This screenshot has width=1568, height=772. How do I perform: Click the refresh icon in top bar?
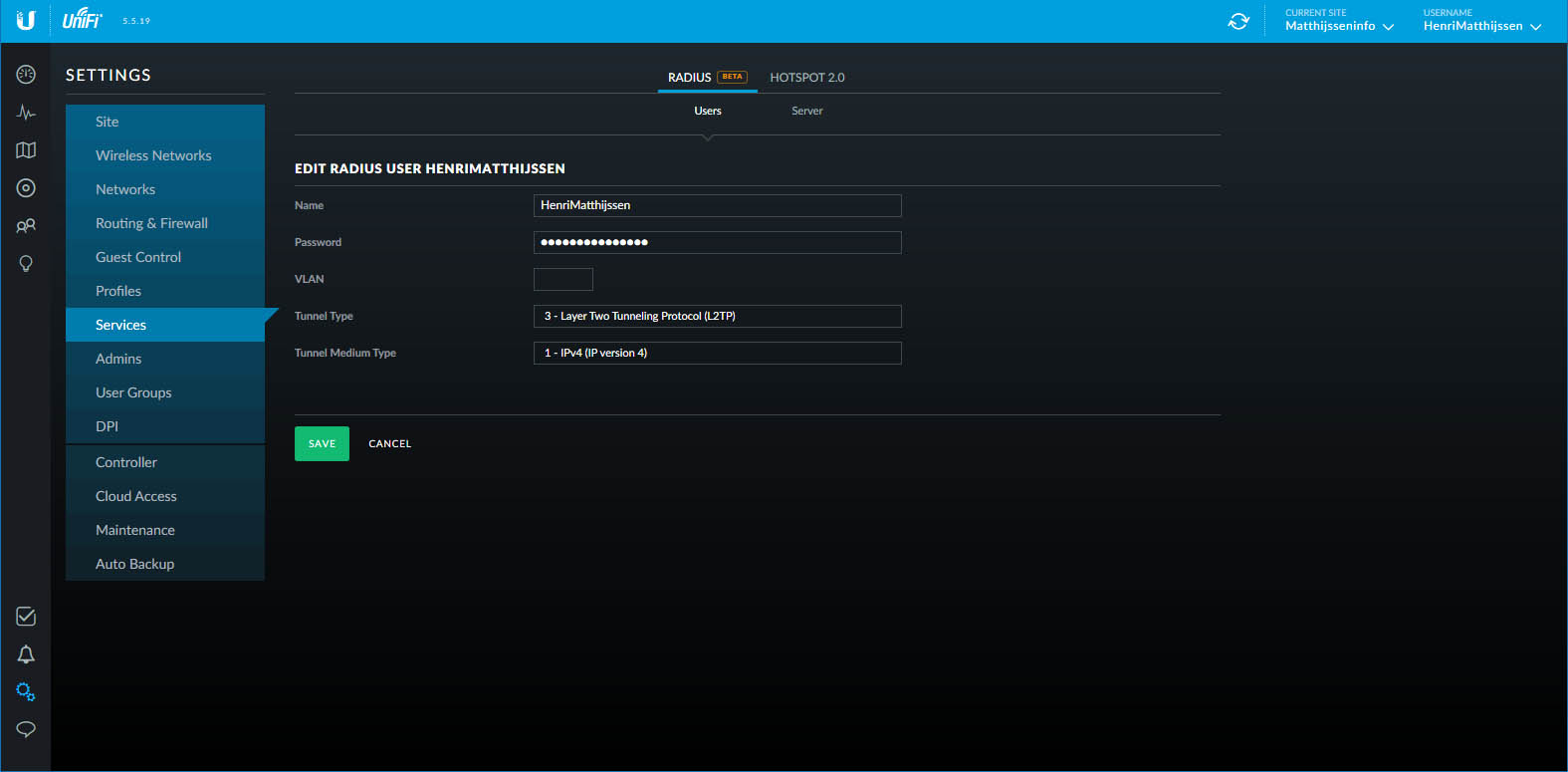click(x=1238, y=21)
